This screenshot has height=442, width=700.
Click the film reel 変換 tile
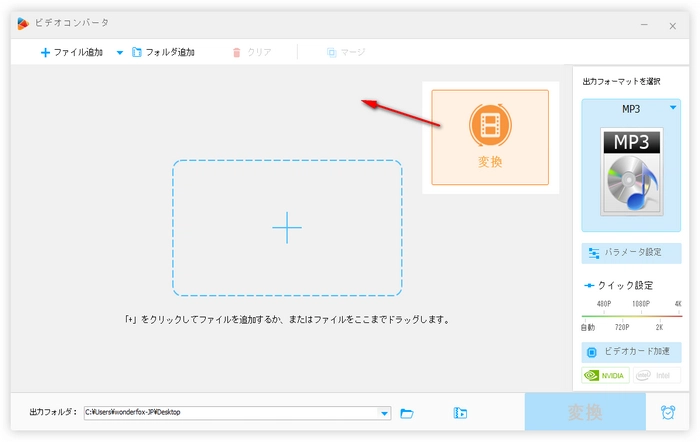(x=490, y=137)
